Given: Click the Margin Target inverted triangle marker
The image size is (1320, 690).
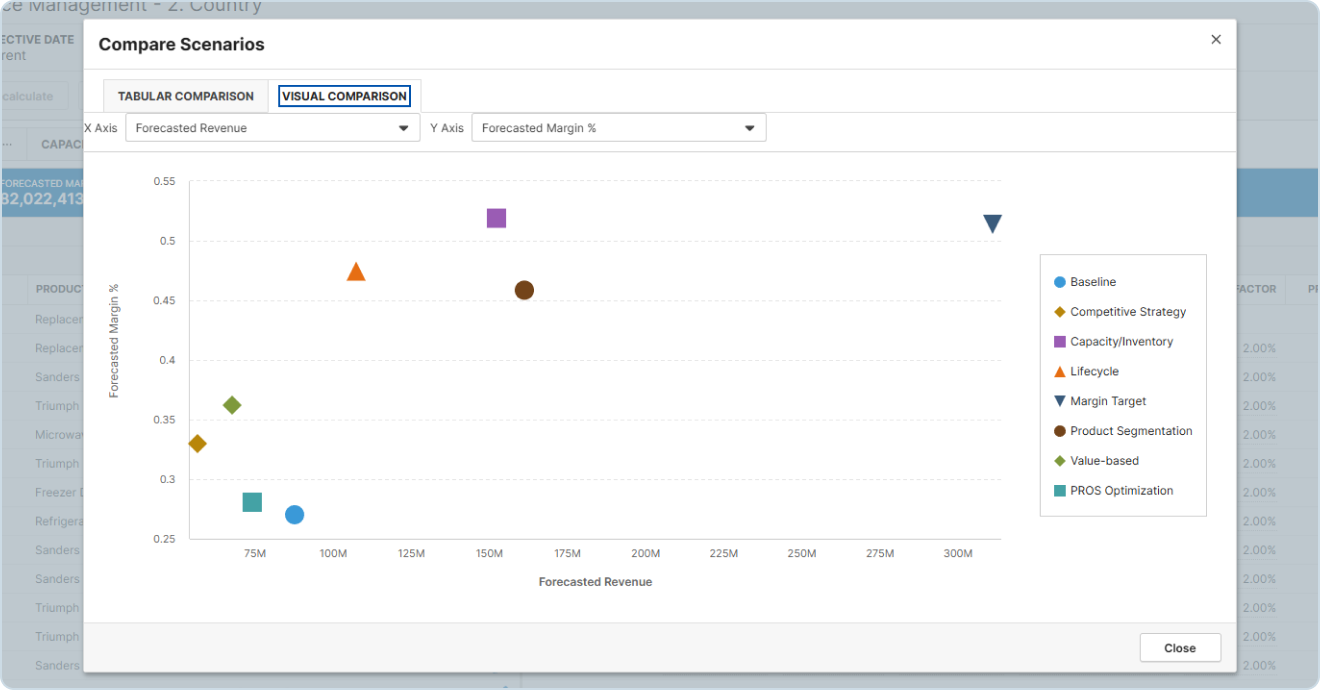Looking at the screenshot, I should pos(992,224).
